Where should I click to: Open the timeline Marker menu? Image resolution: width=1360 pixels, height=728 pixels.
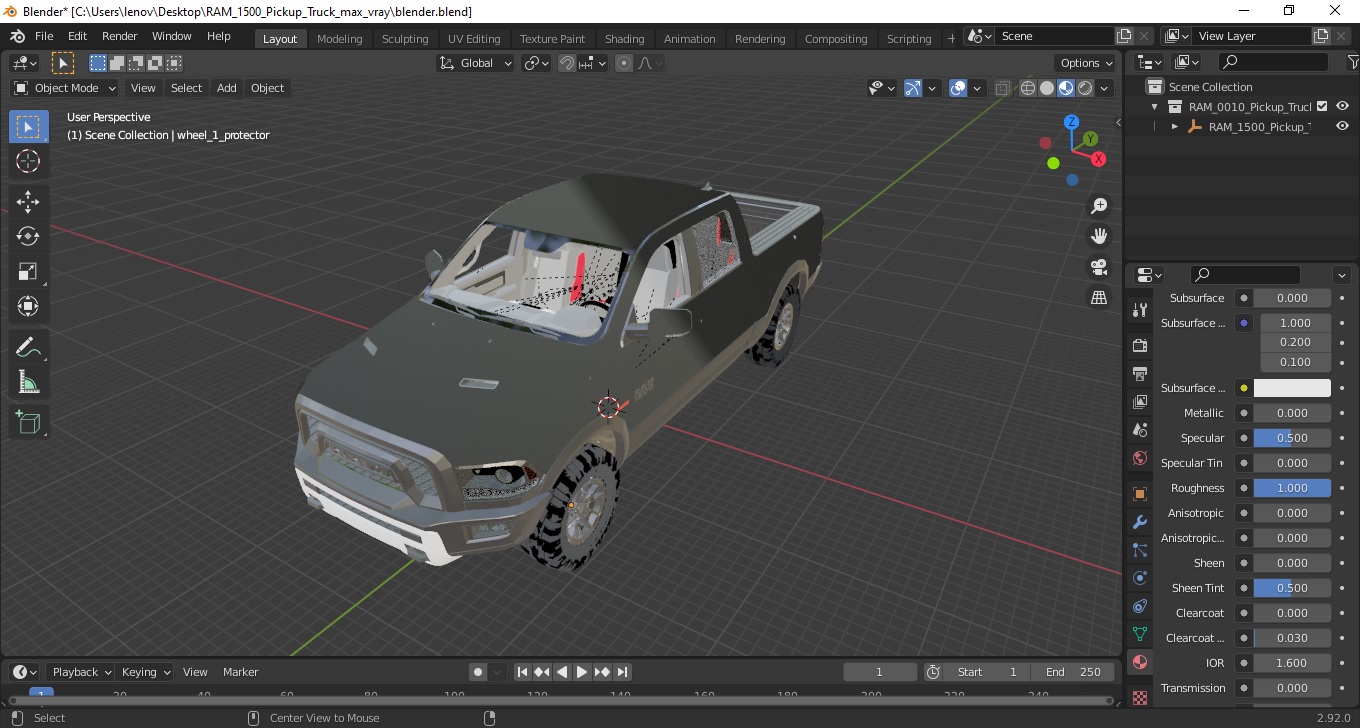(240, 672)
